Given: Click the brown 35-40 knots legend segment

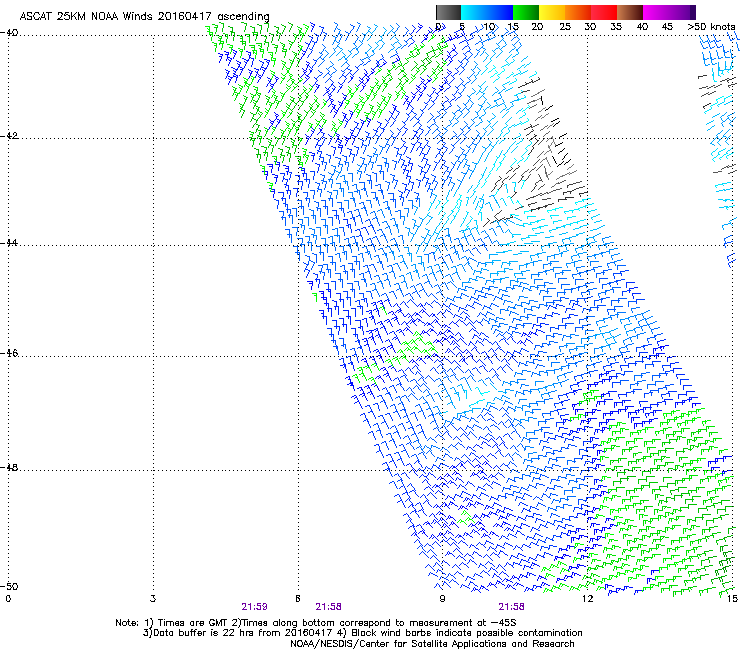Looking at the screenshot, I should [x=630, y=12].
